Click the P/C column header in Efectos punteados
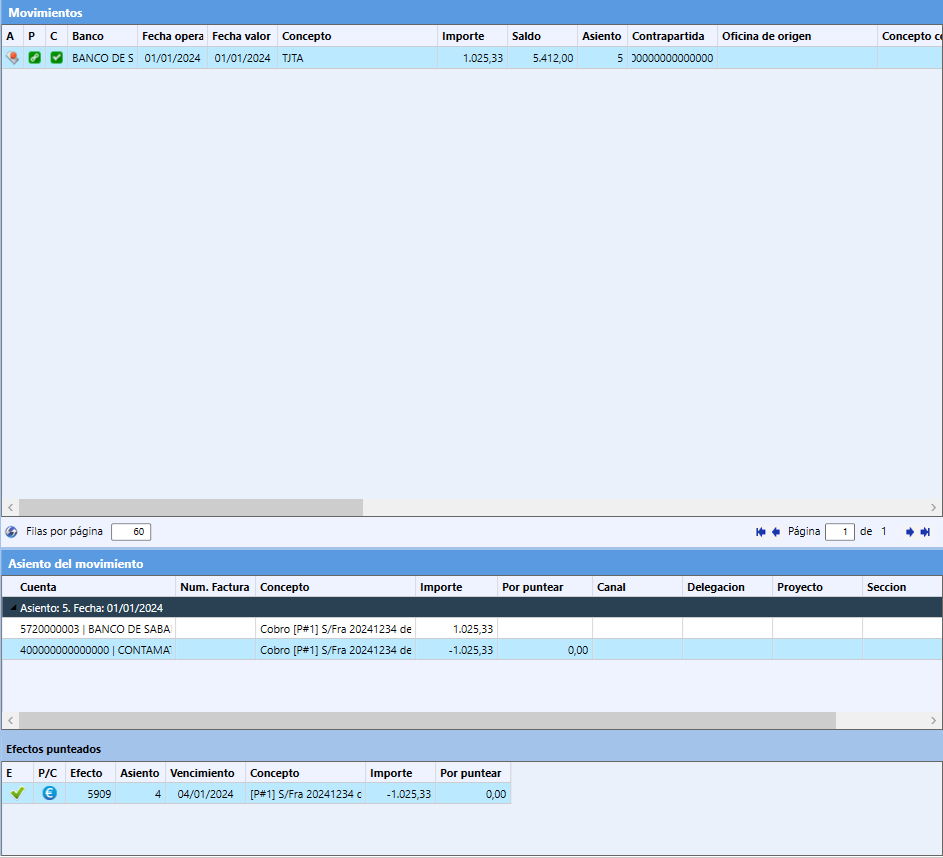Image resolution: width=943 pixels, height=858 pixels. coord(48,773)
